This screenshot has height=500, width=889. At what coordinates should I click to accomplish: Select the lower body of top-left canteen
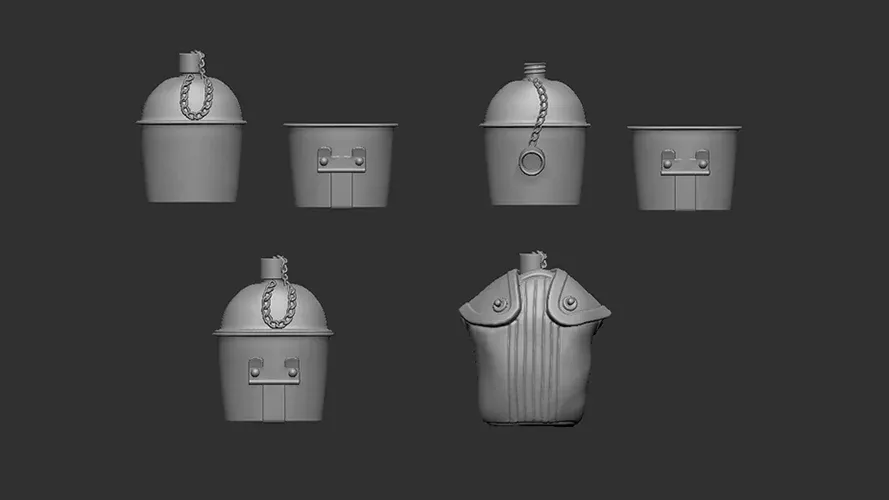click(192, 163)
